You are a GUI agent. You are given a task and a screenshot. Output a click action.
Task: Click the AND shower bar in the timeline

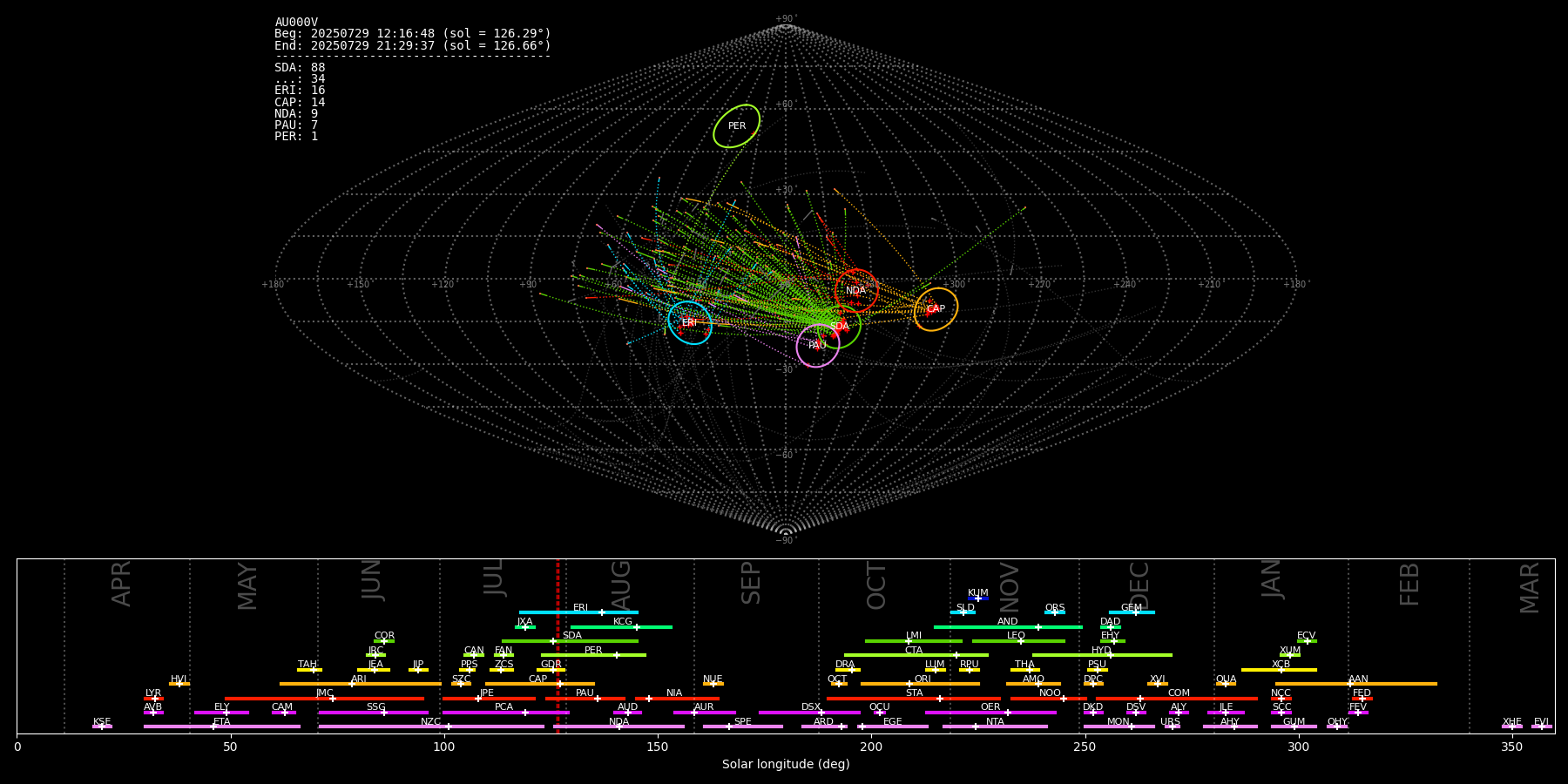click(1008, 626)
